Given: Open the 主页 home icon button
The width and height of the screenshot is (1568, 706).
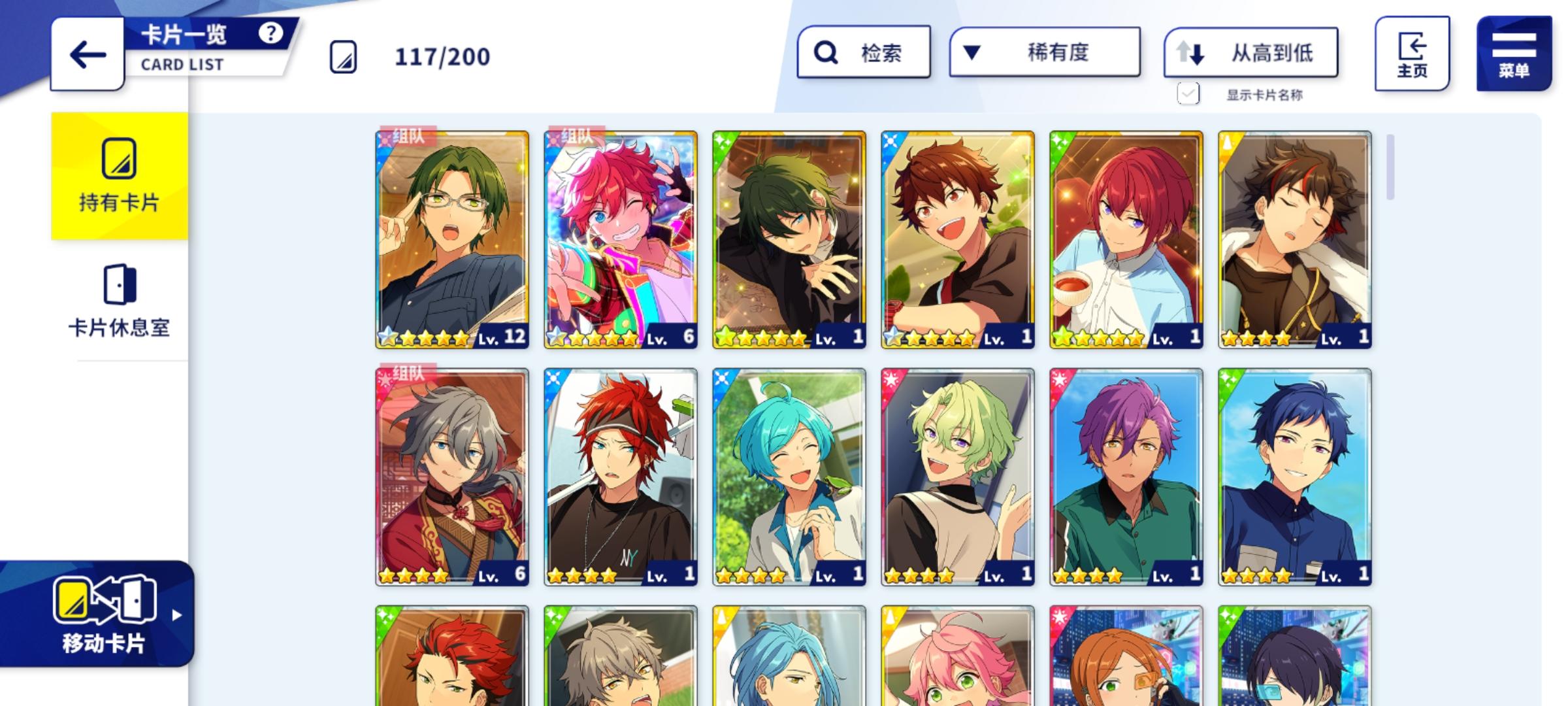Looking at the screenshot, I should 1412,54.
